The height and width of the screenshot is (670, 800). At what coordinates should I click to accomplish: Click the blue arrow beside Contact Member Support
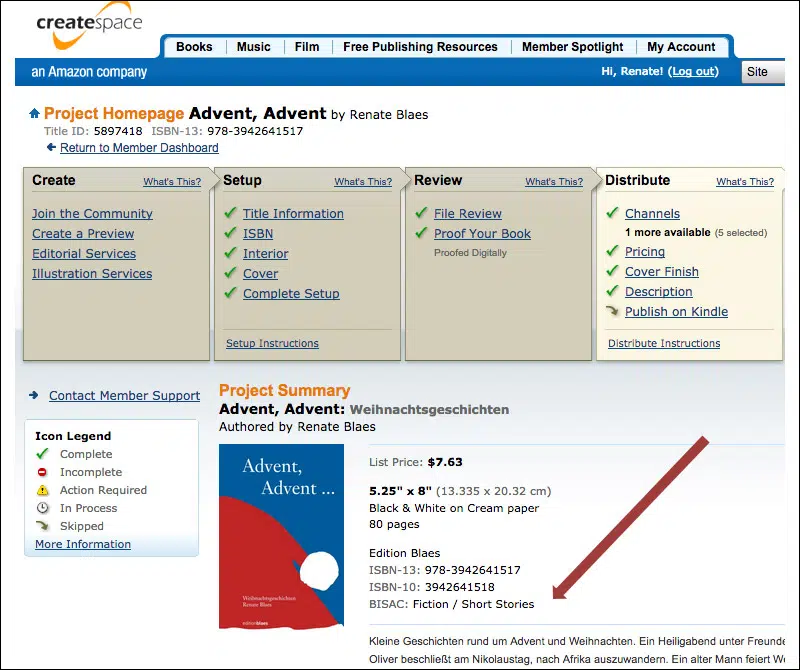(34, 395)
